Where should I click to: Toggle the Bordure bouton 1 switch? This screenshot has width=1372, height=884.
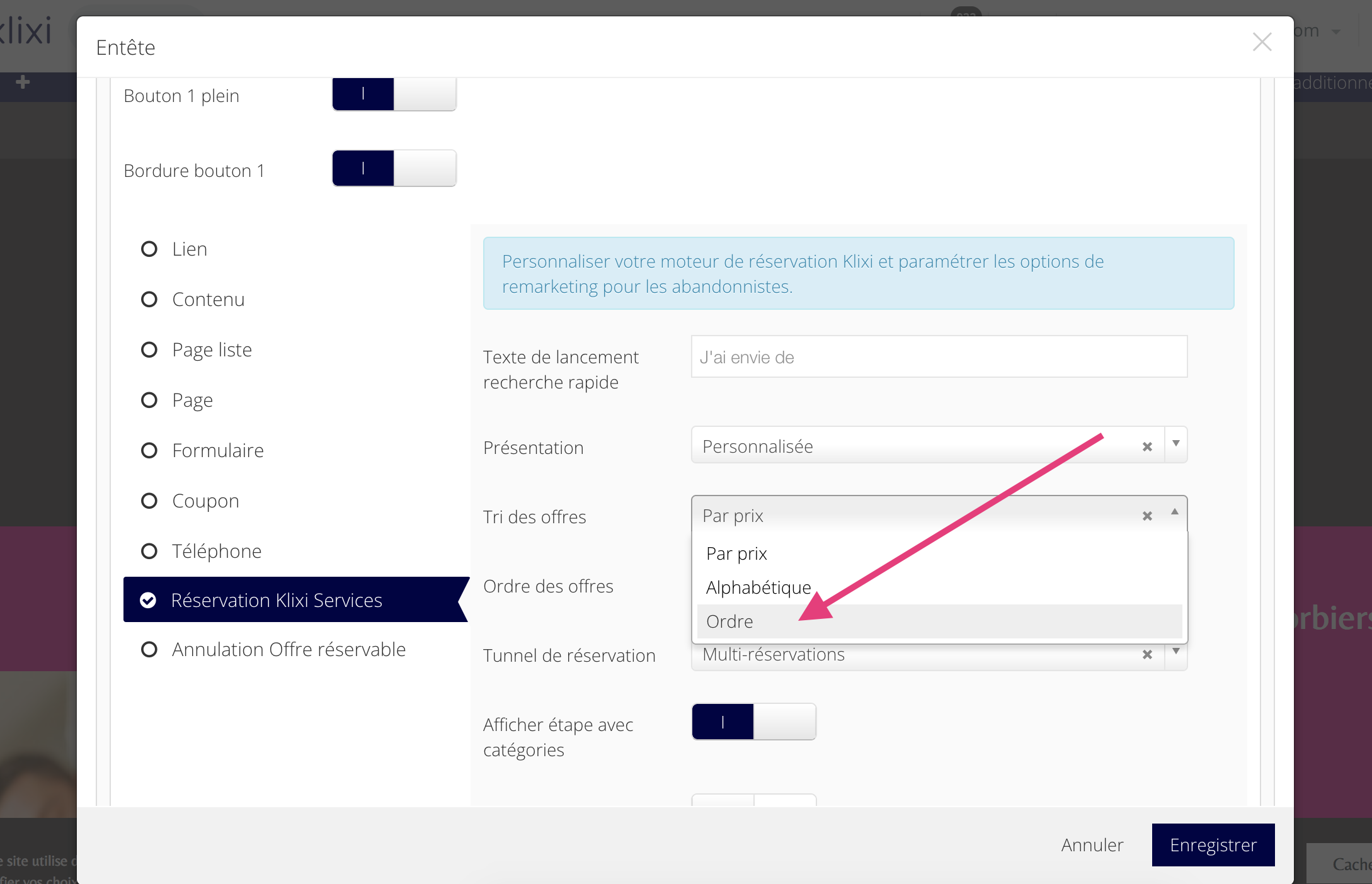coord(394,168)
